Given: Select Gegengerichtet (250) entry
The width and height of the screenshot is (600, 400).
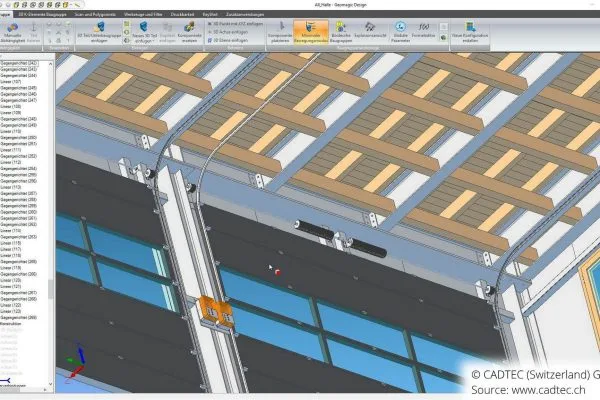Looking at the screenshot, I should coord(19,137).
